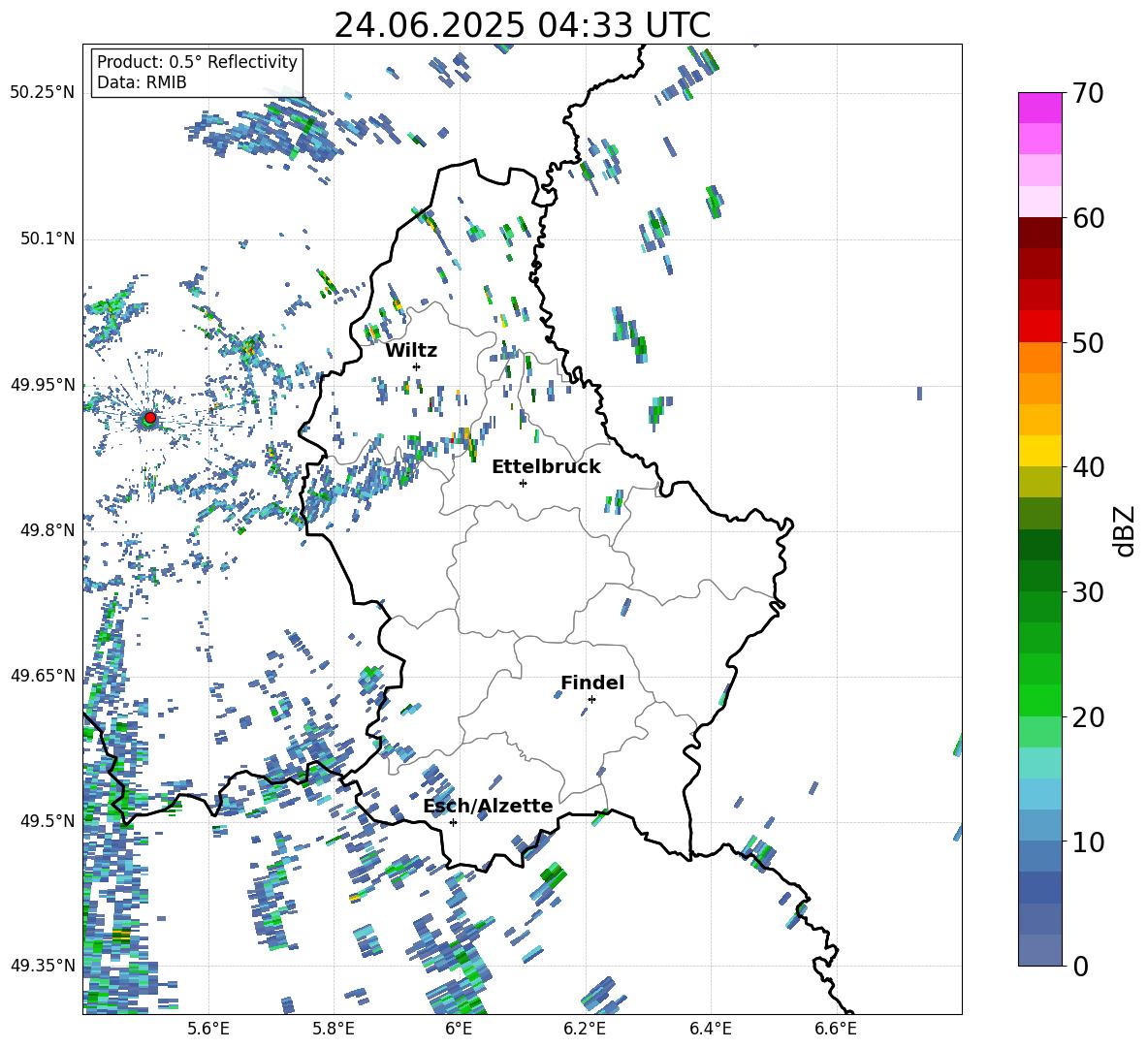
Task: Click the dark maroon swatch below 60 dBZ
Action: tap(1039, 233)
